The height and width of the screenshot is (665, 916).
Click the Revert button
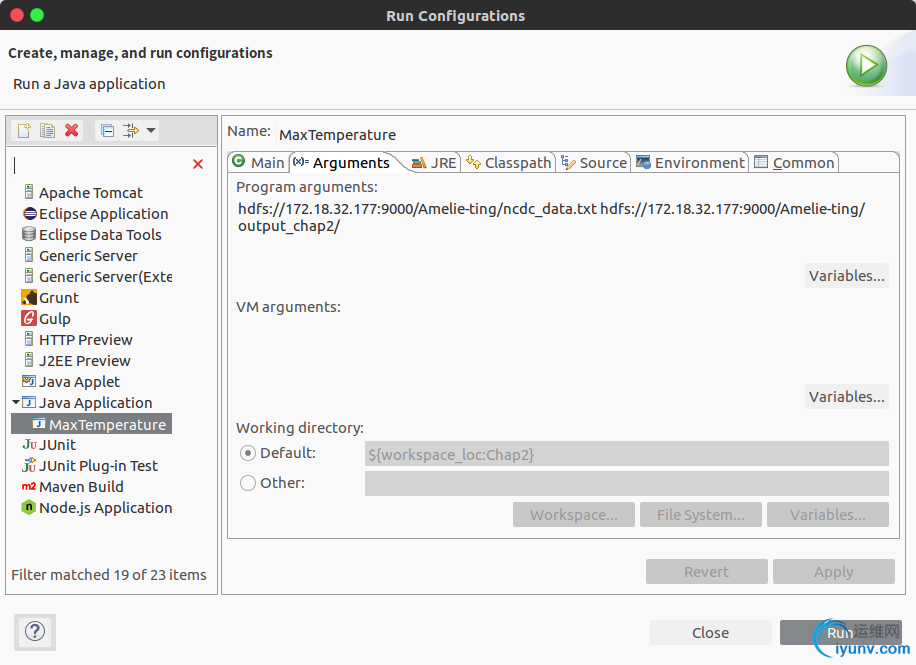[x=706, y=572]
